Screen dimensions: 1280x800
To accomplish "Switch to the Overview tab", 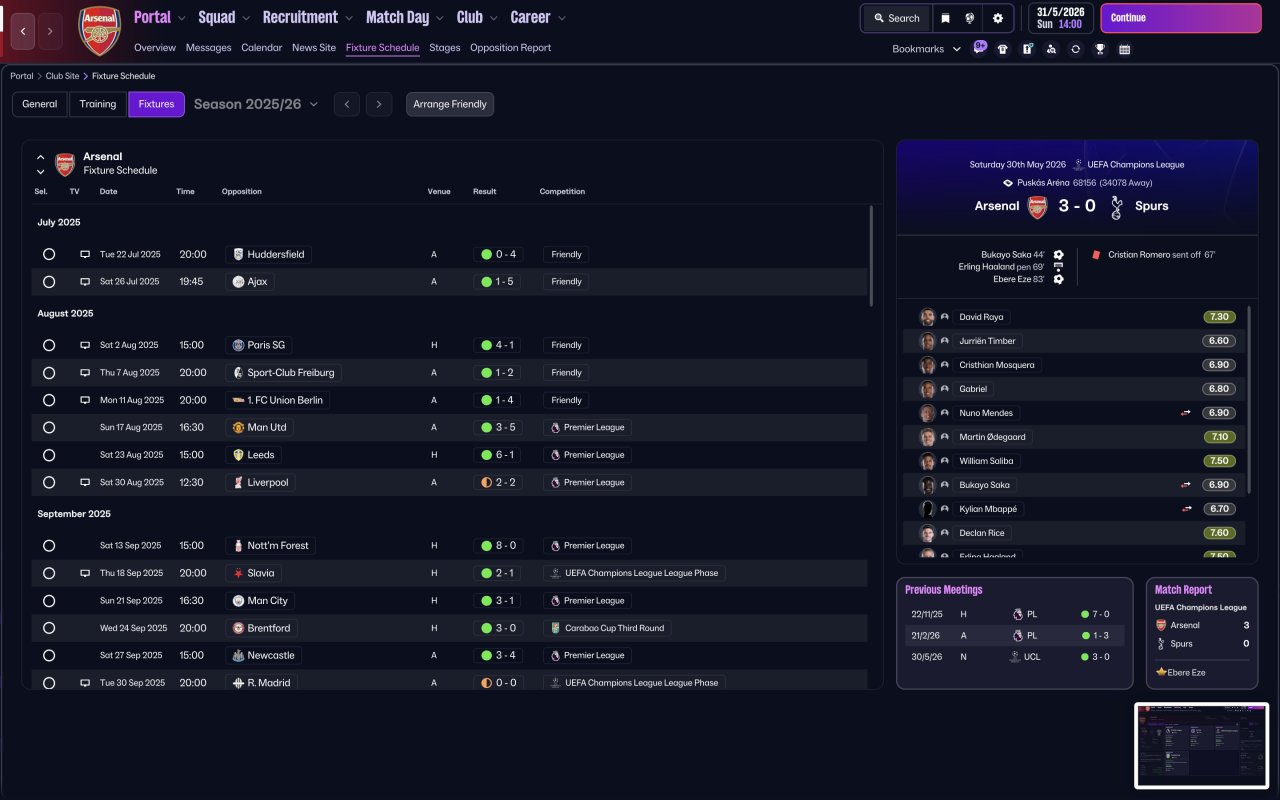I will tap(155, 48).
